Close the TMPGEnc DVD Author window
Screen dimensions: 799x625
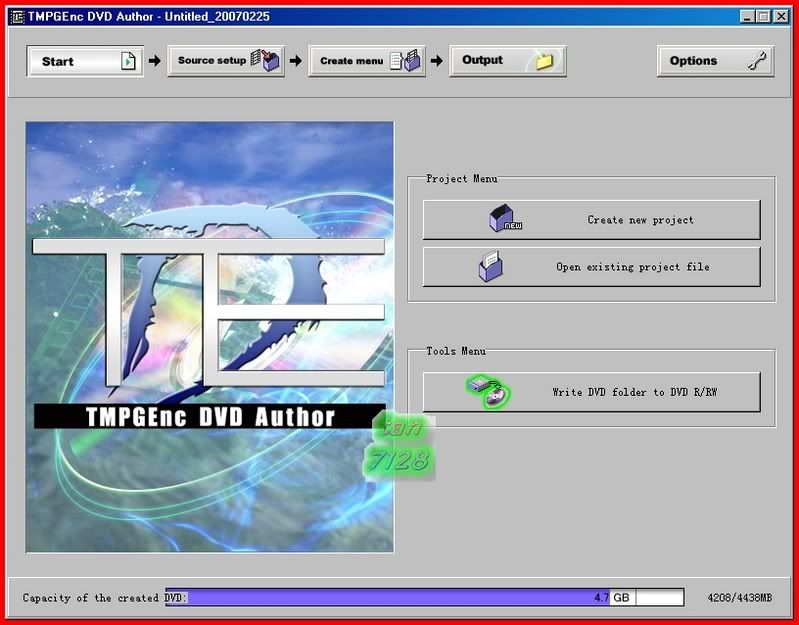coord(781,17)
